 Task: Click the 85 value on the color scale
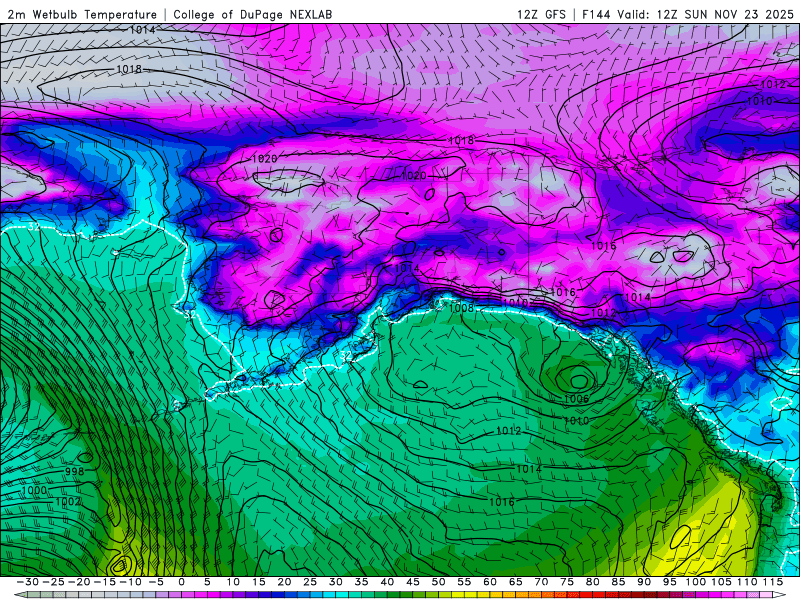pyautogui.click(x=618, y=582)
